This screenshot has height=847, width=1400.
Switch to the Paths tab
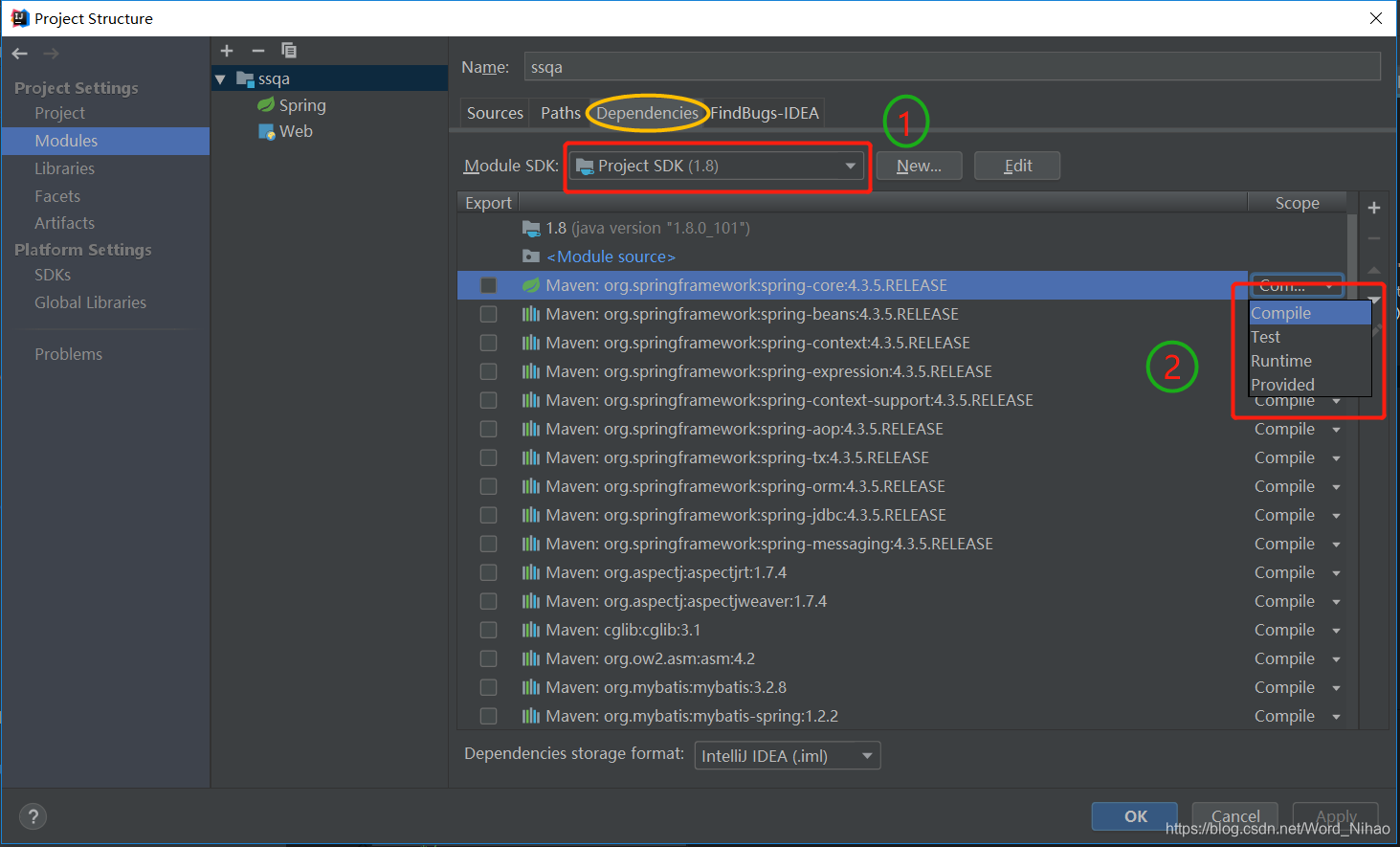pyautogui.click(x=561, y=113)
